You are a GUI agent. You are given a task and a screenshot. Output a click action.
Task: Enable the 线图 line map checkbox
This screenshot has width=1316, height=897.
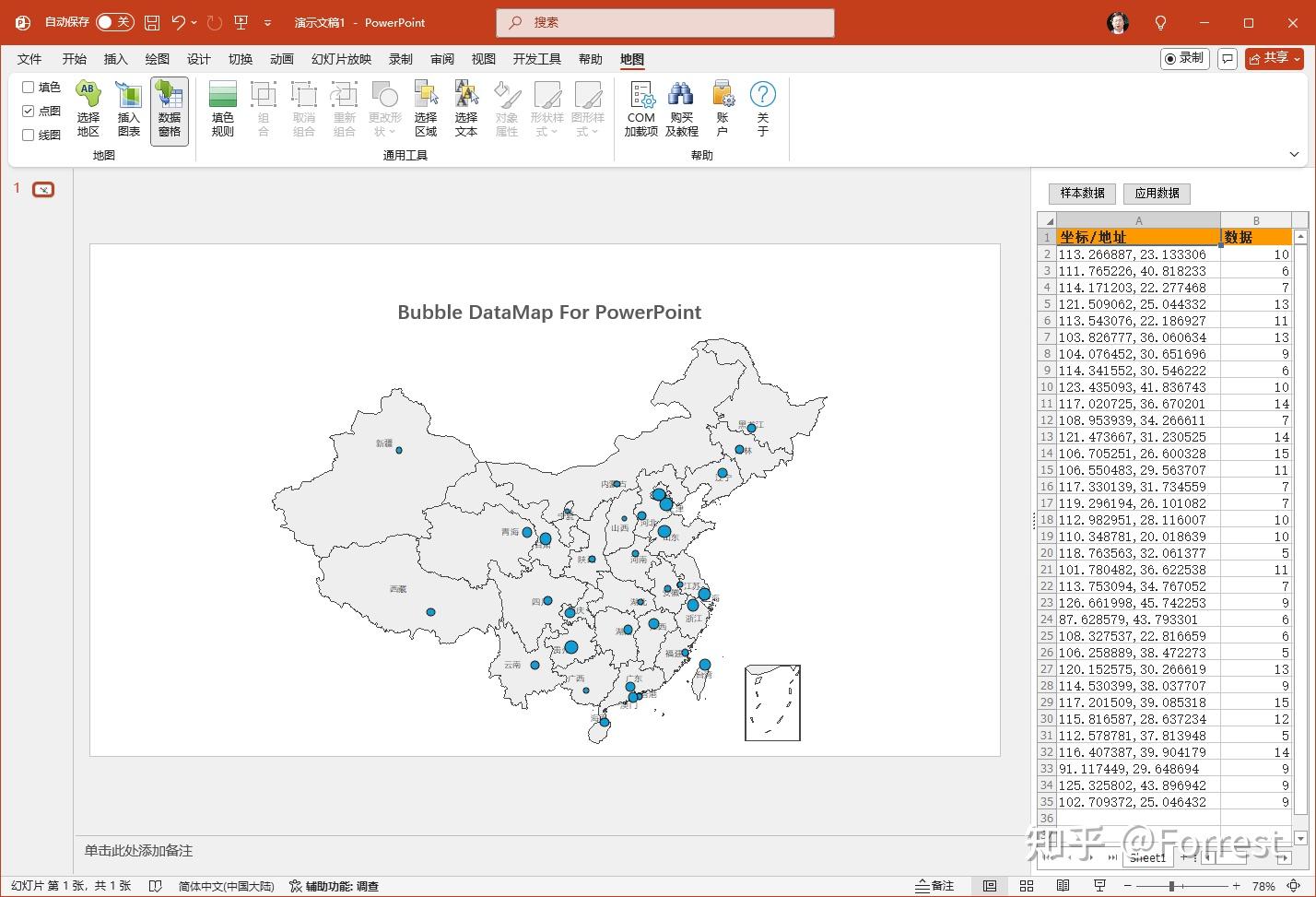coord(28,135)
